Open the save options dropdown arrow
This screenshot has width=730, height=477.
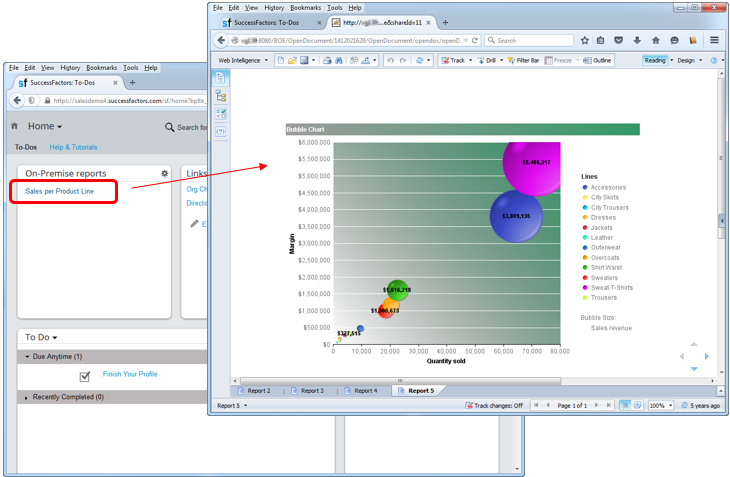tap(313, 60)
